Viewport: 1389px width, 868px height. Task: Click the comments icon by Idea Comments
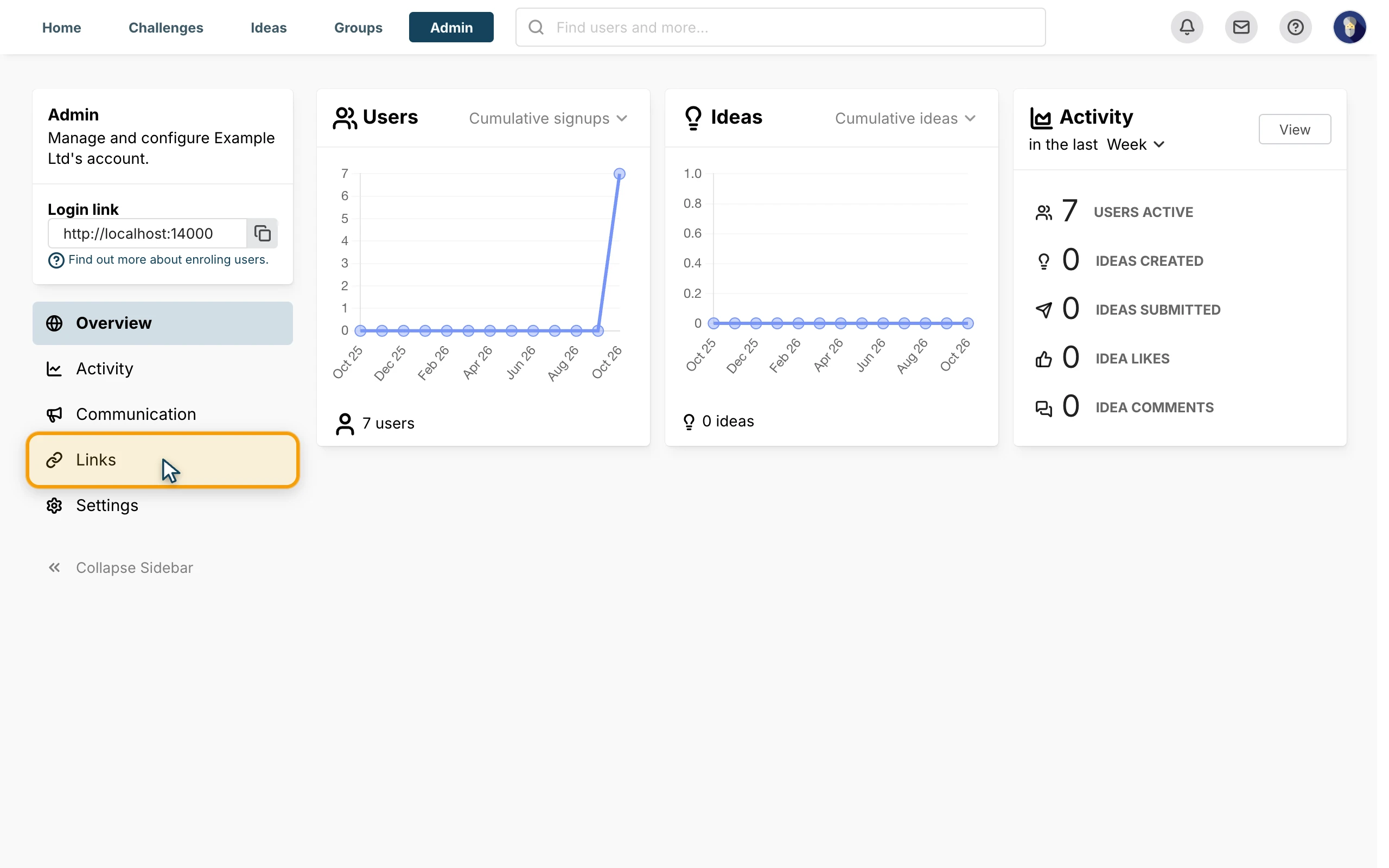click(1043, 408)
